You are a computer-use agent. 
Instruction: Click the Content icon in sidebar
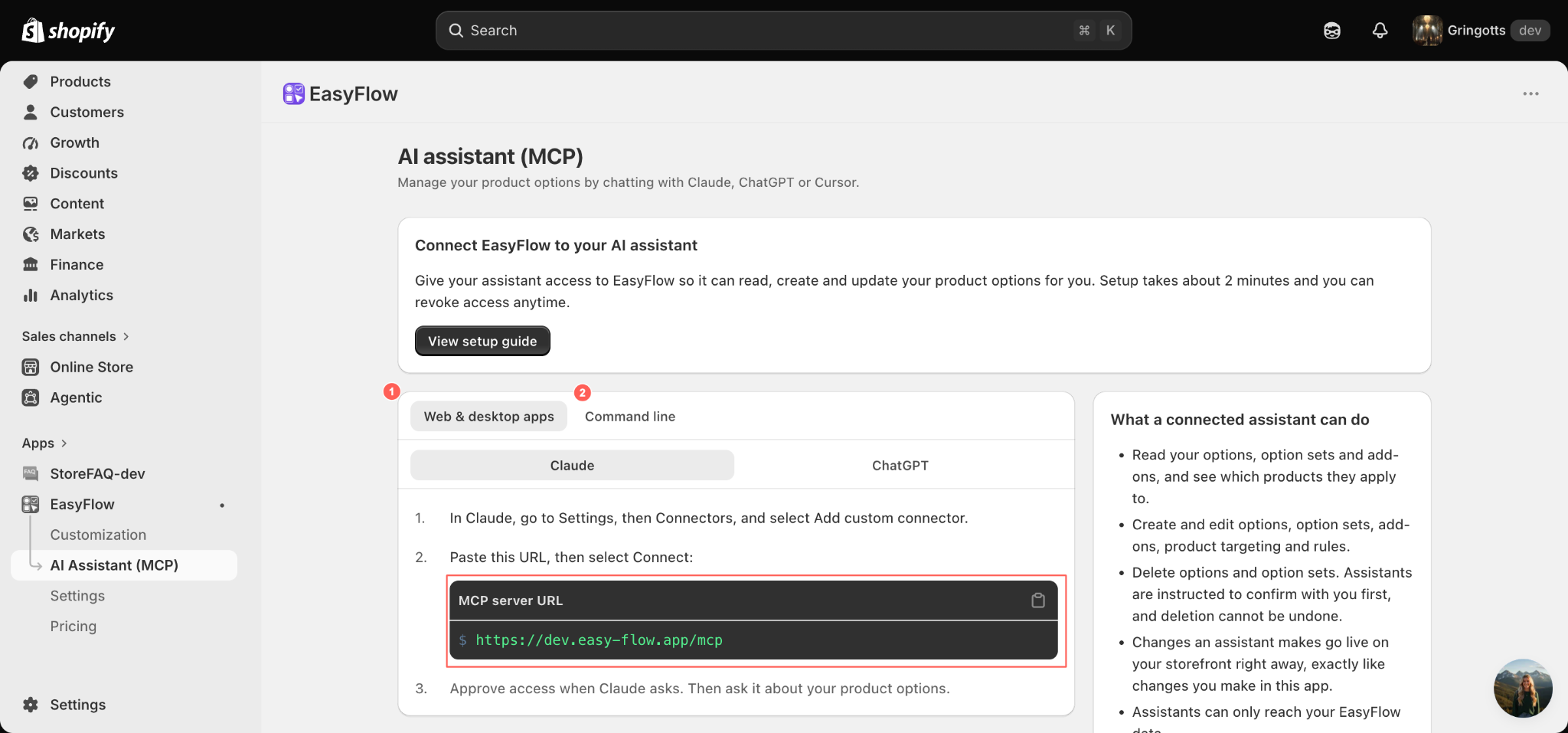pos(31,204)
